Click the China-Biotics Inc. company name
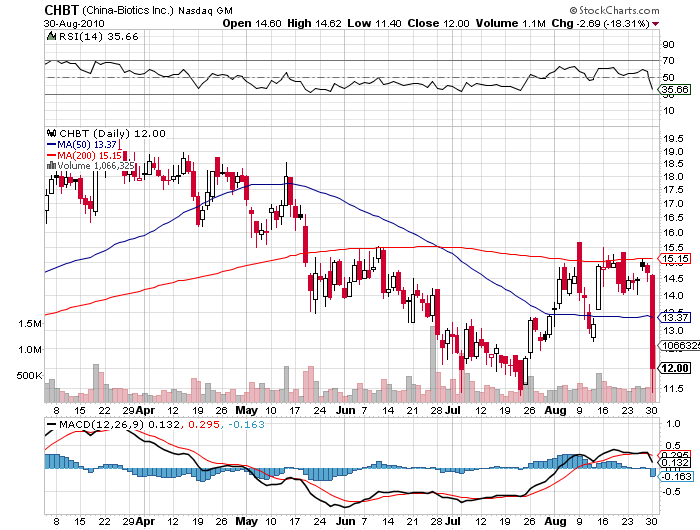The height and width of the screenshot is (530, 700). (128, 10)
